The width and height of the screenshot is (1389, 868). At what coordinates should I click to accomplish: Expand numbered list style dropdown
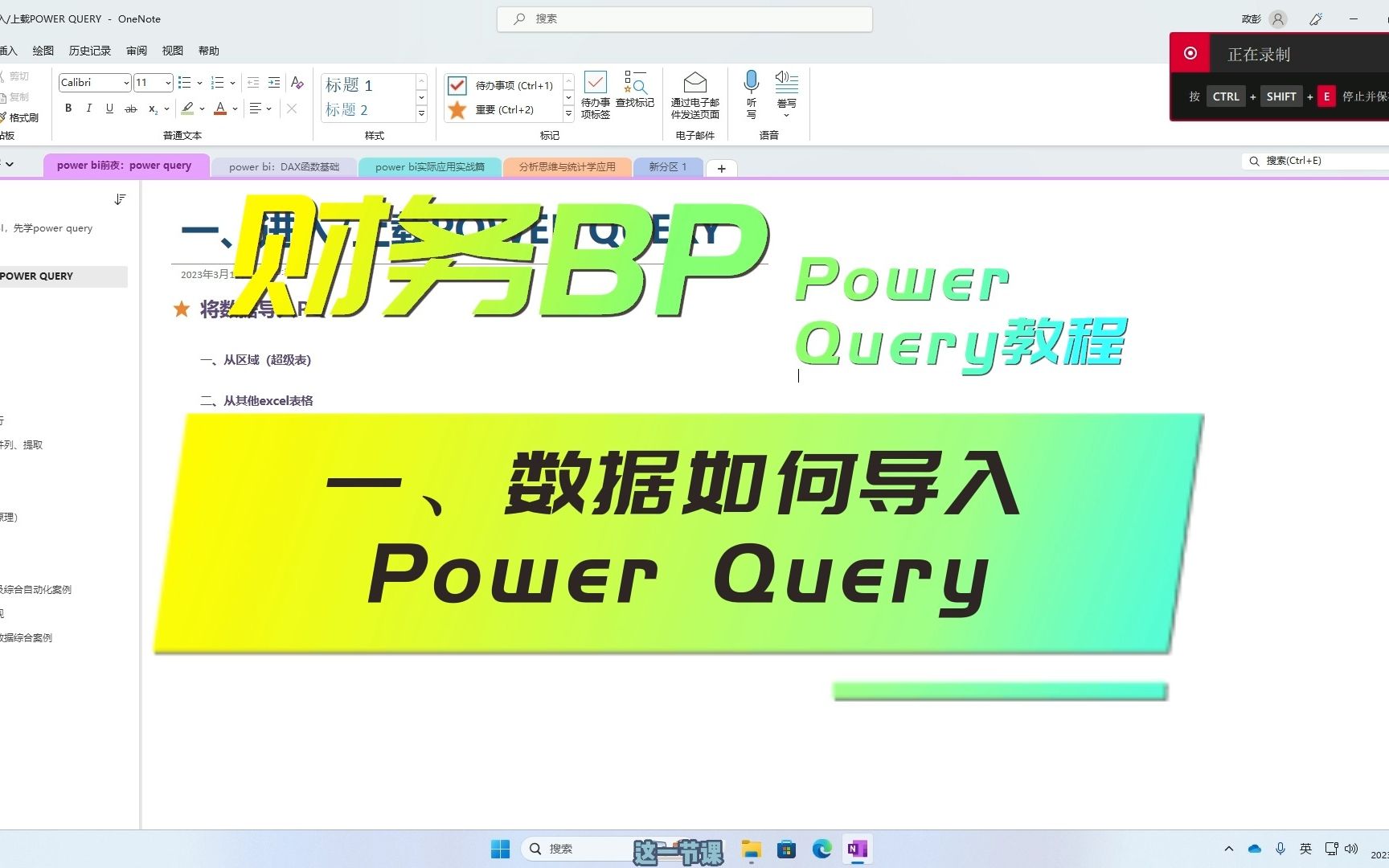pos(232,83)
